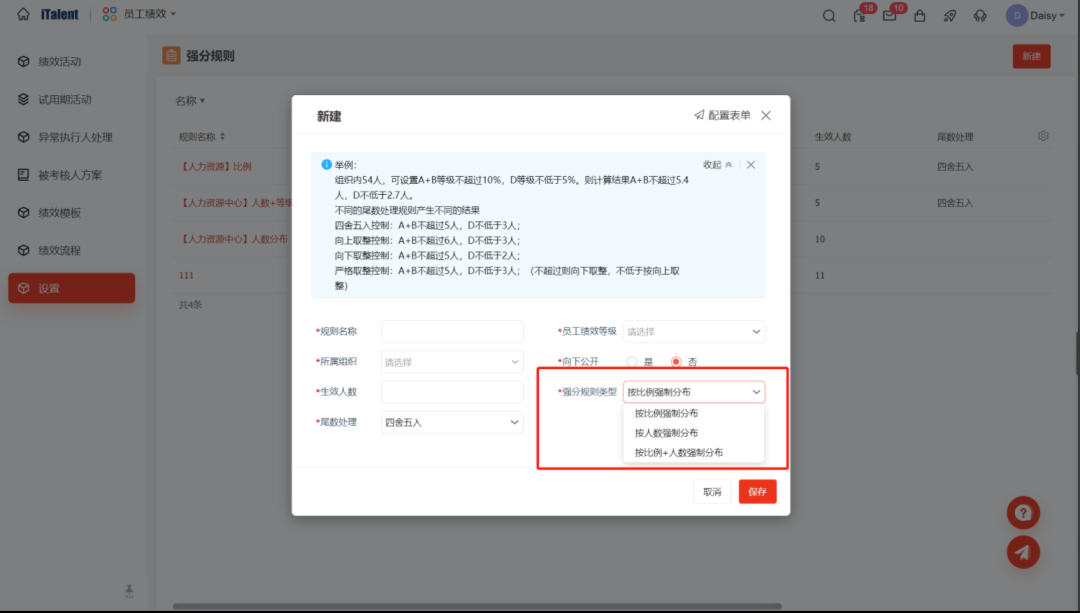Click the 规则名称 input field
This screenshot has height=613, width=1080.
click(x=451, y=331)
